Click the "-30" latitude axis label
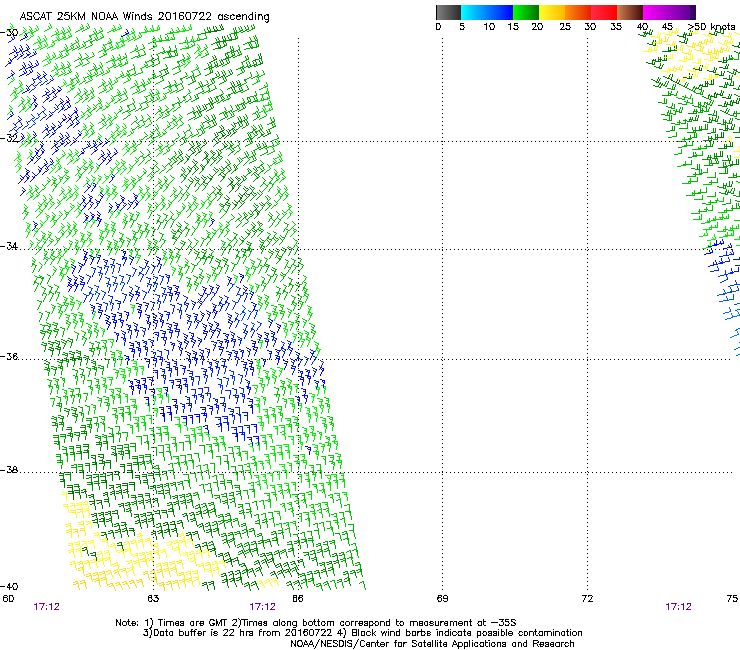The height and width of the screenshot is (650, 740). click(9, 33)
